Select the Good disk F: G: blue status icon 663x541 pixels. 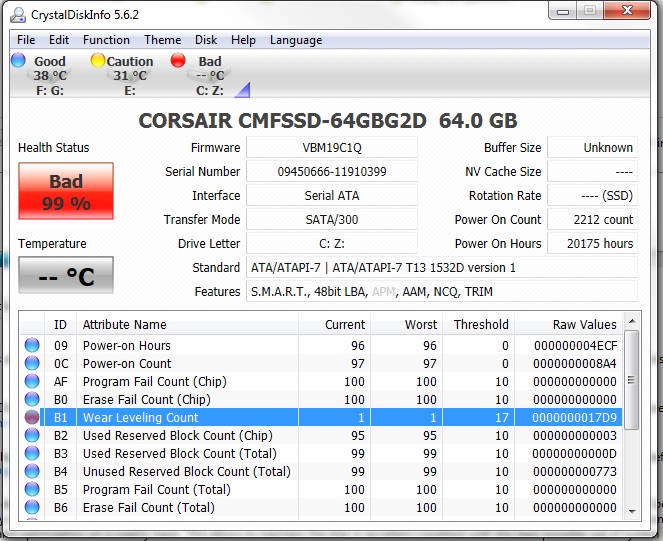18,60
